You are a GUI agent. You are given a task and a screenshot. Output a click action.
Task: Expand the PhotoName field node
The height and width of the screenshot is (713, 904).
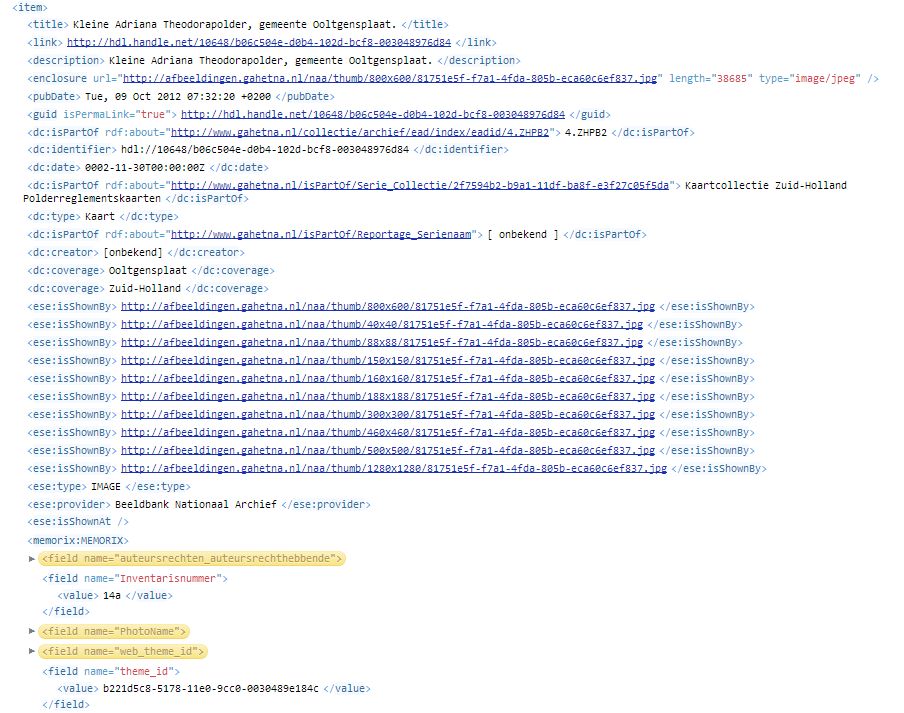32,631
